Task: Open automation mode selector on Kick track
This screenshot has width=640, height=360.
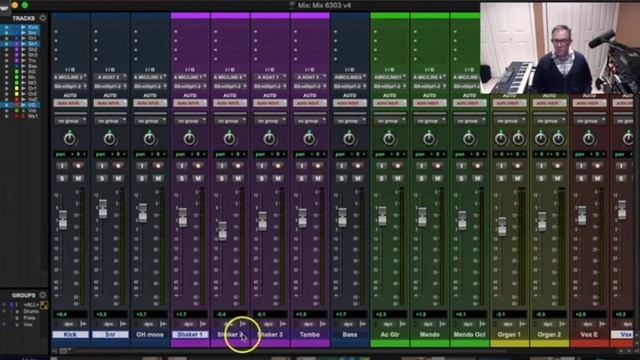Action: tap(70, 103)
